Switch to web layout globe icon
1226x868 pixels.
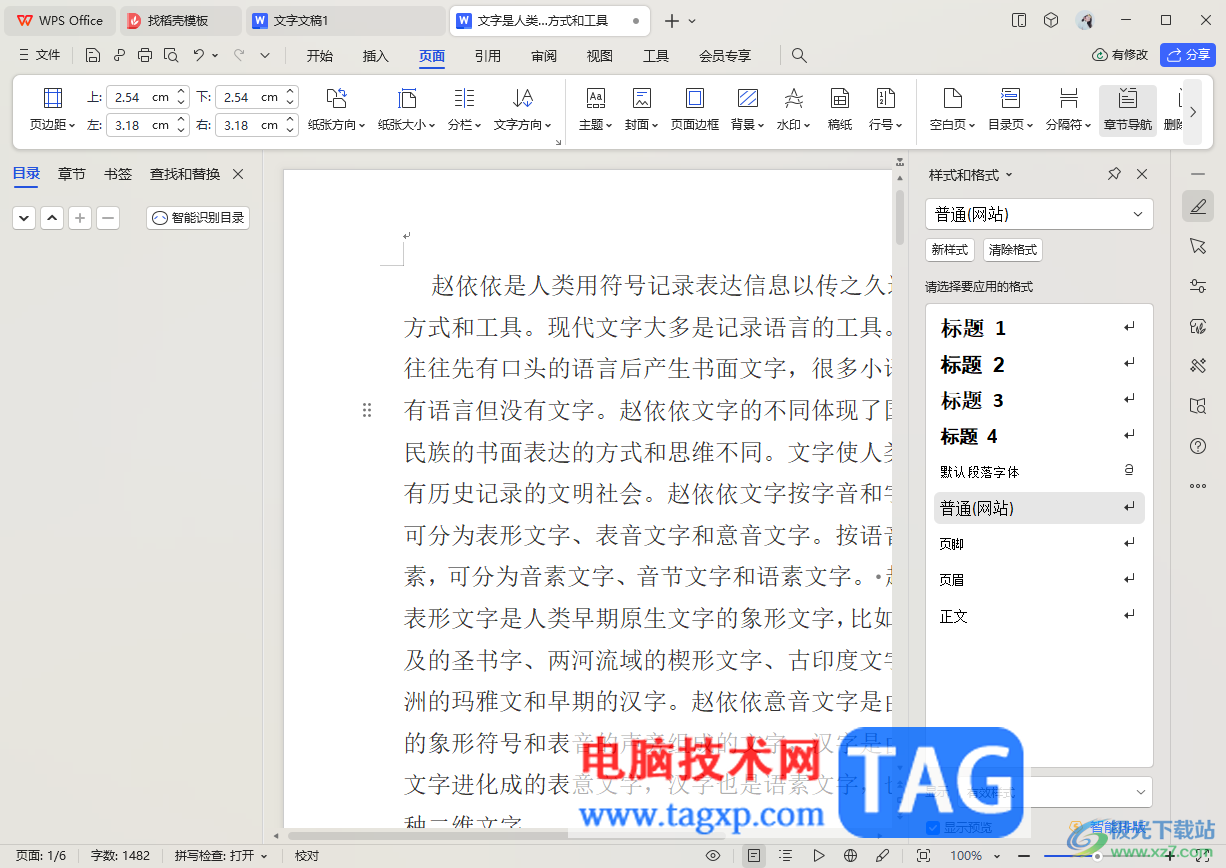[850, 856]
